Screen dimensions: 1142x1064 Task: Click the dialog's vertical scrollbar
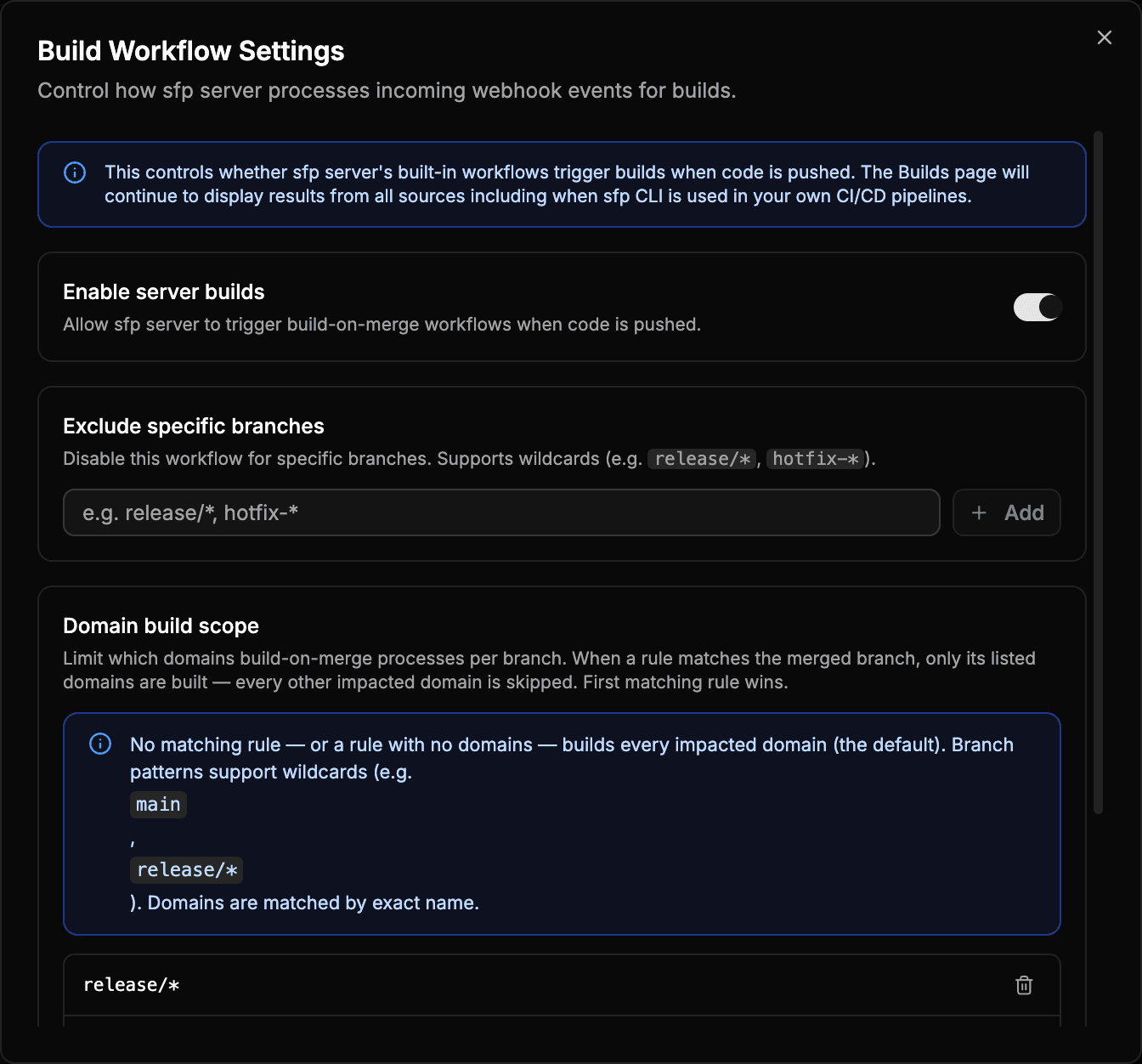[x=1098, y=473]
